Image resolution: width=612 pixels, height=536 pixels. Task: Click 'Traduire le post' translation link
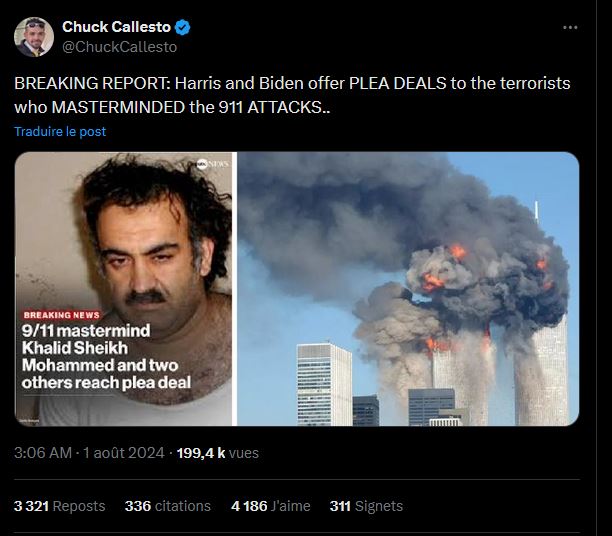point(60,131)
